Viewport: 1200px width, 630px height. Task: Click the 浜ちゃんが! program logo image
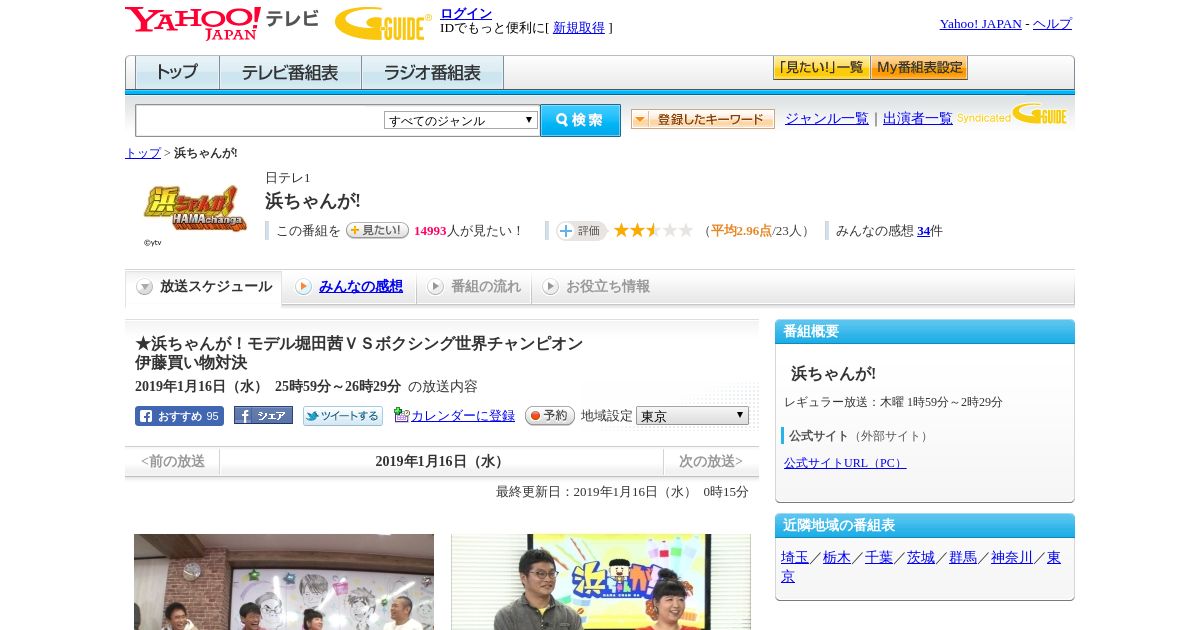[x=195, y=209]
